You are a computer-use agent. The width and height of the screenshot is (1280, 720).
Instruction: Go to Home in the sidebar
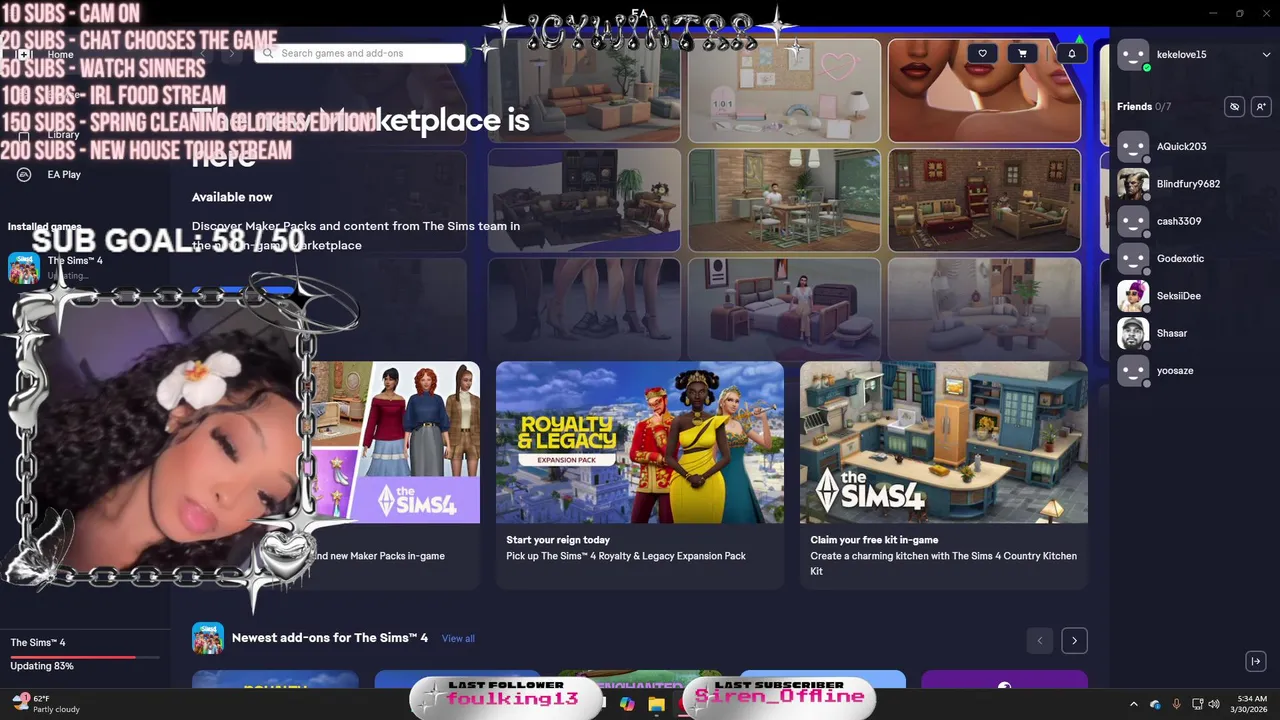pos(60,54)
